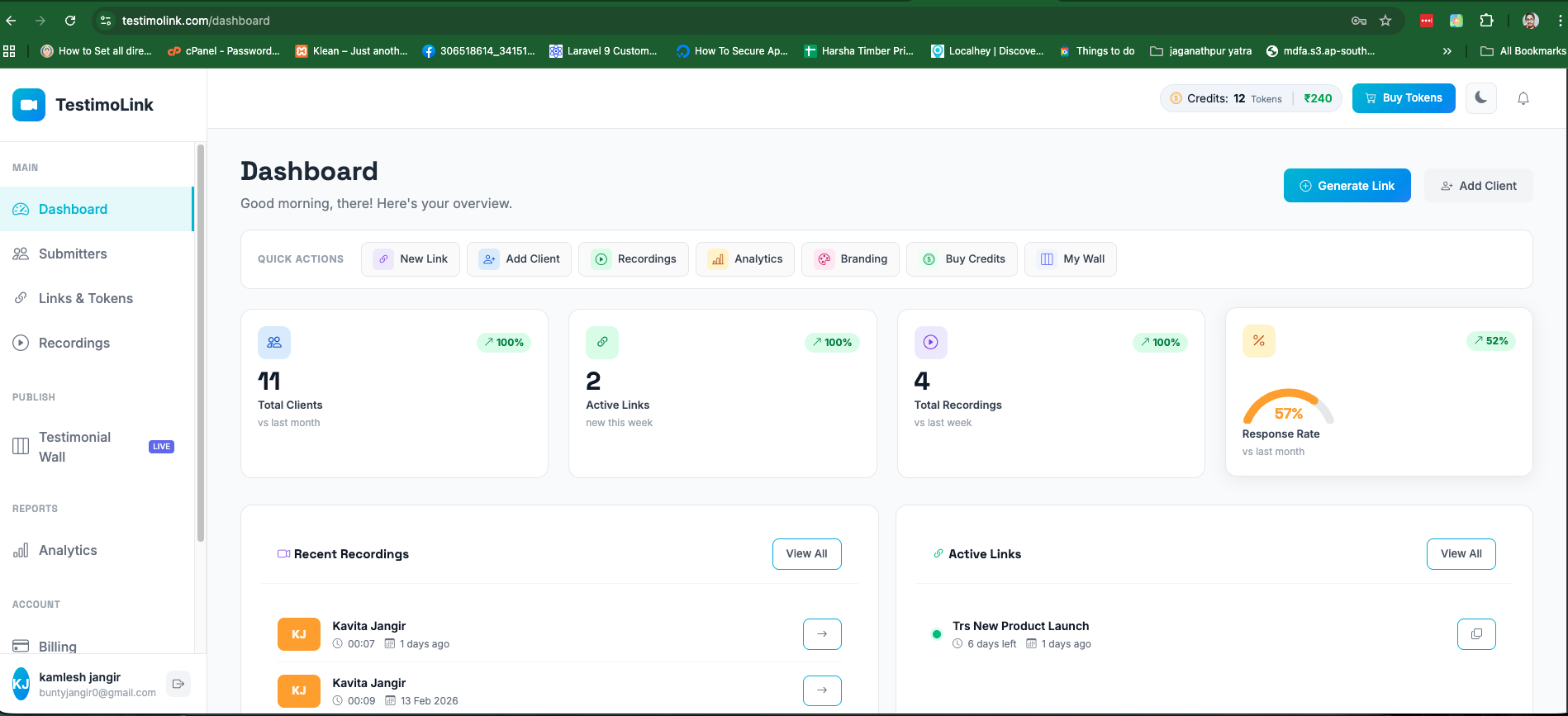This screenshot has height=716, width=1568.
Task: Open the browser extensions puzzle icon
Action: click(1486, 21)
